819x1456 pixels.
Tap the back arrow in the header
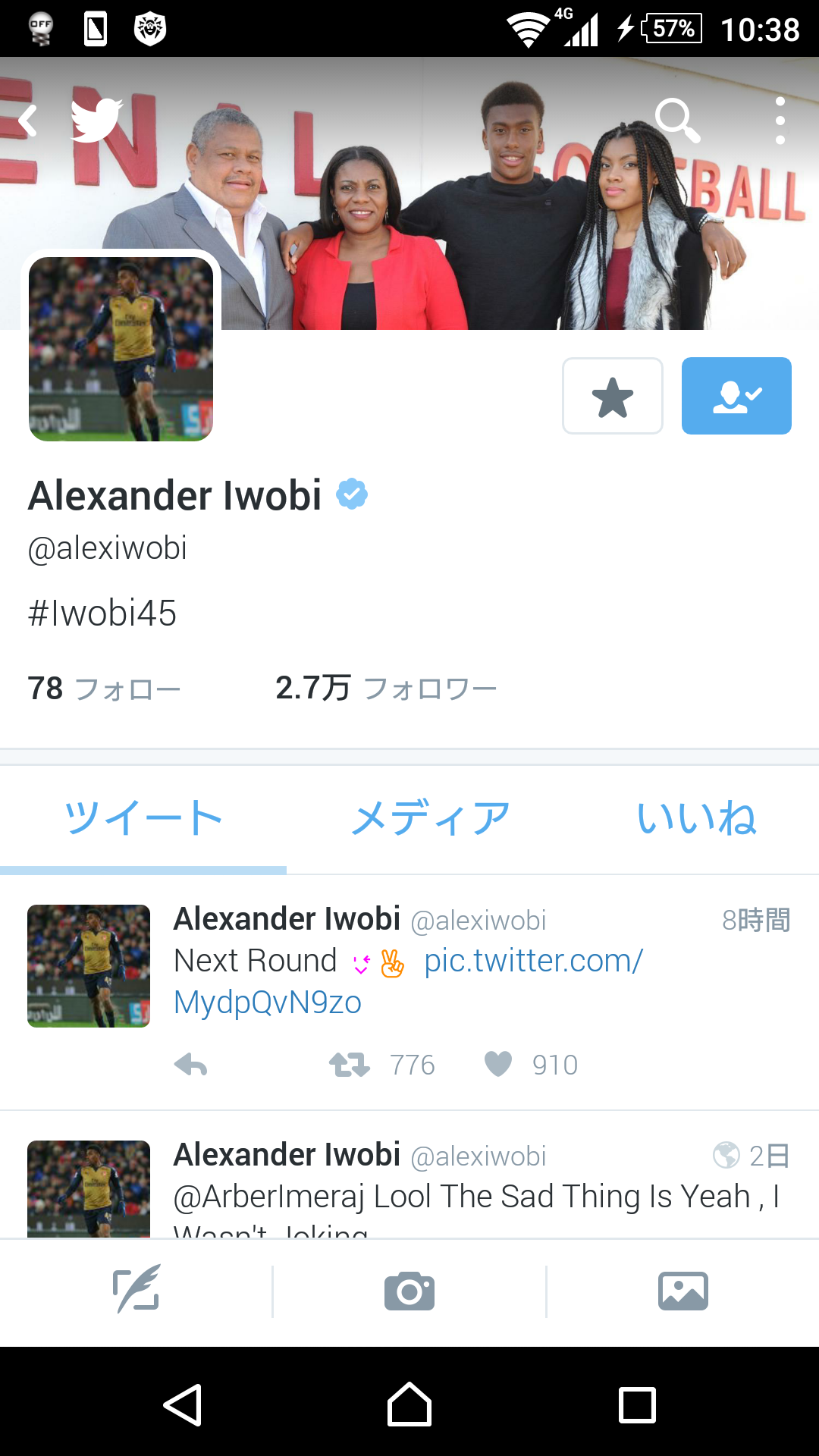[x=29, y=121]
